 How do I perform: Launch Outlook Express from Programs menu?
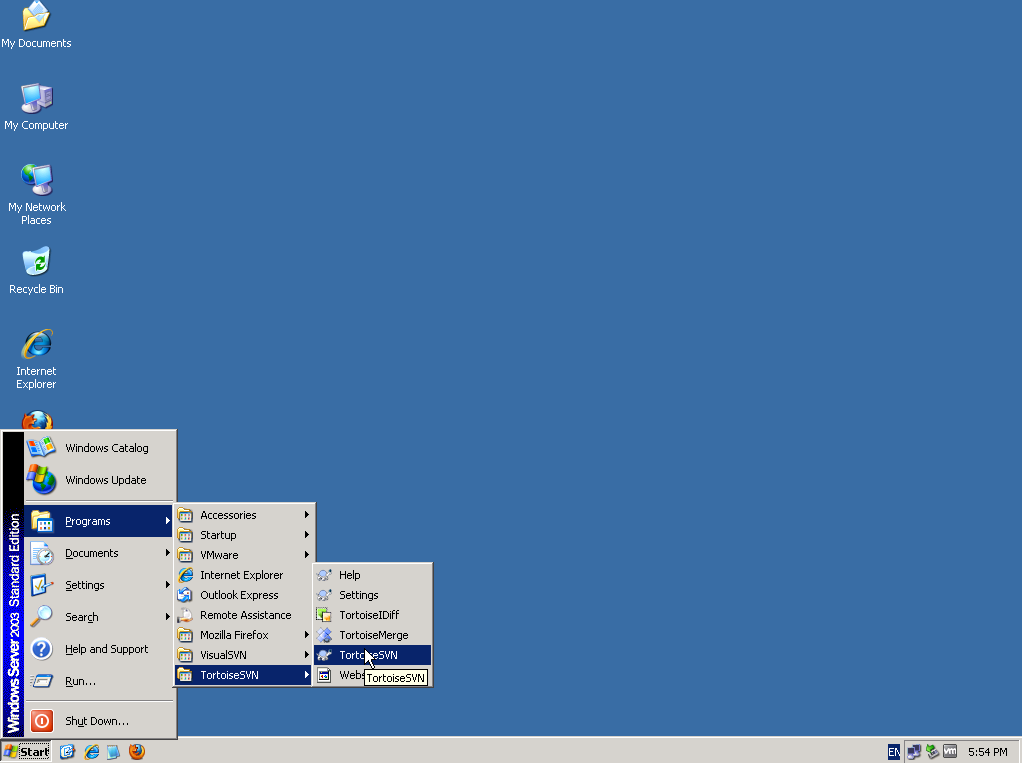(x=244, y=595)
